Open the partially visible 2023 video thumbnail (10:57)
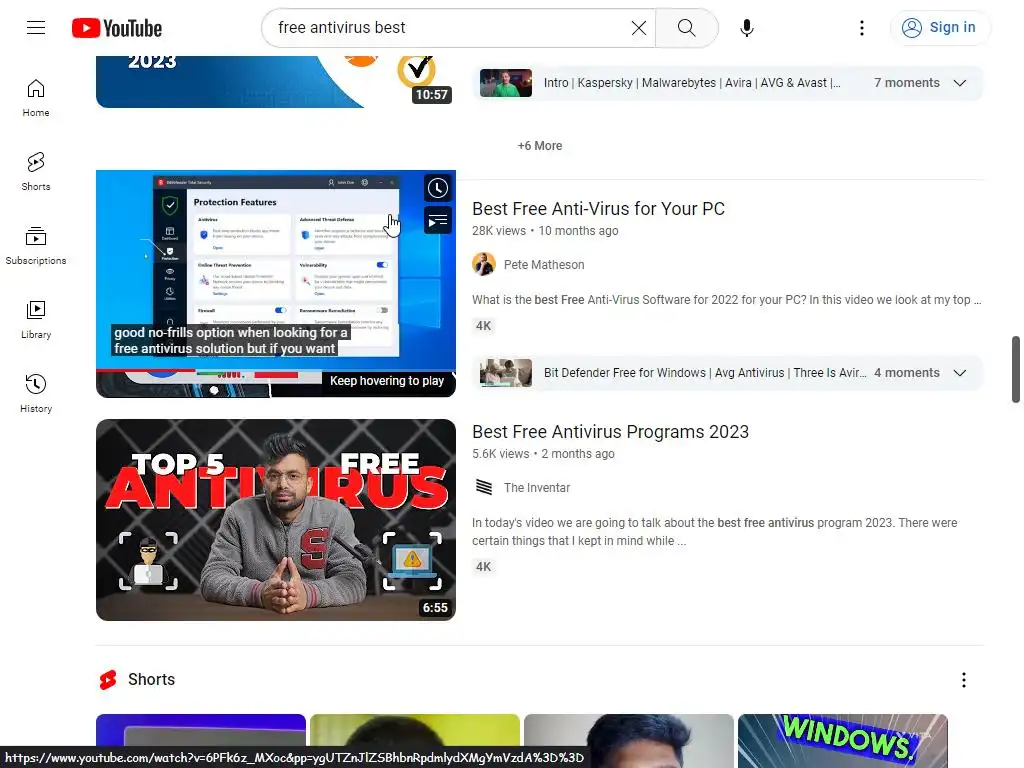 tap(276, 82)
